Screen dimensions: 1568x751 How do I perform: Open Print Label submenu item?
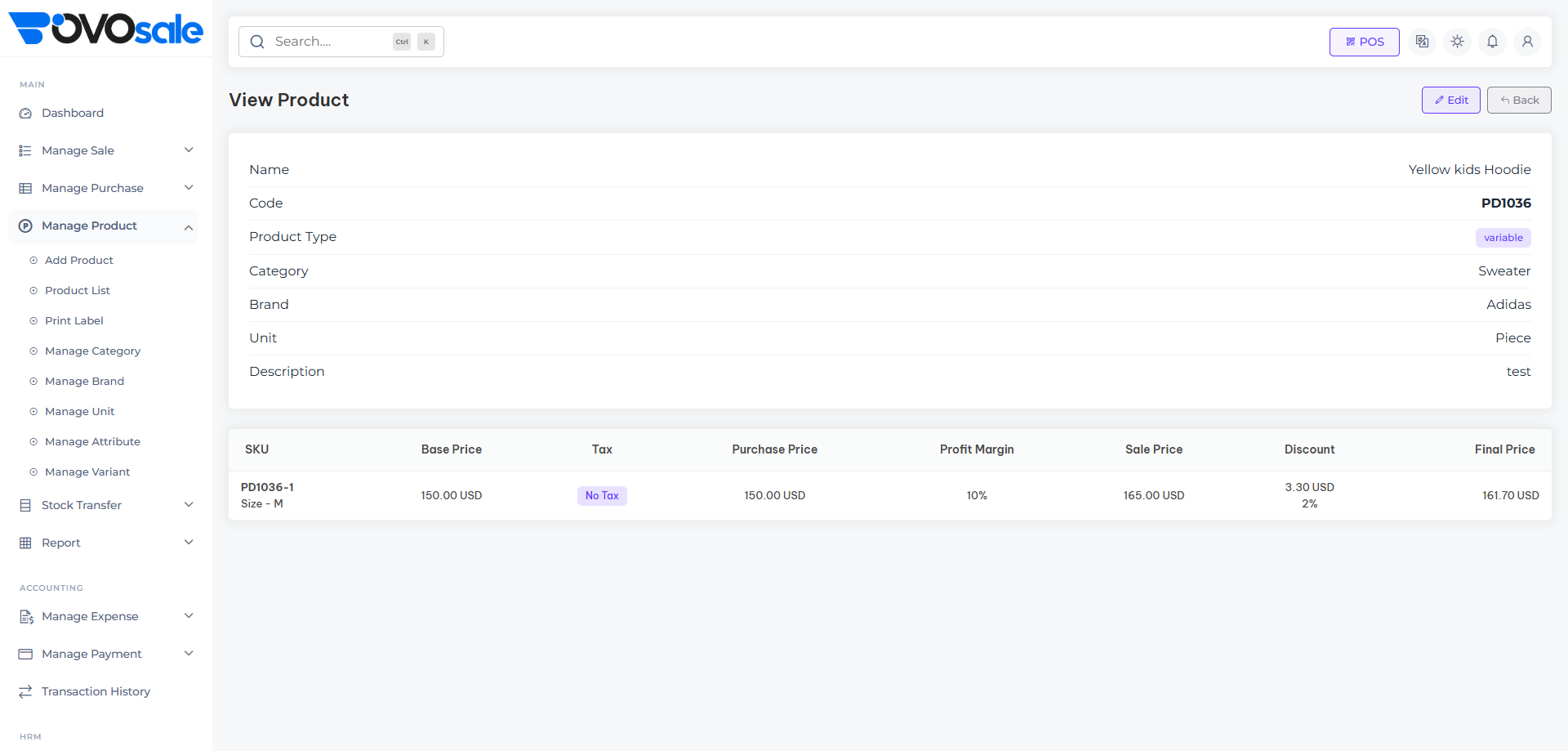pyautogui.click(x=74, y=321)
